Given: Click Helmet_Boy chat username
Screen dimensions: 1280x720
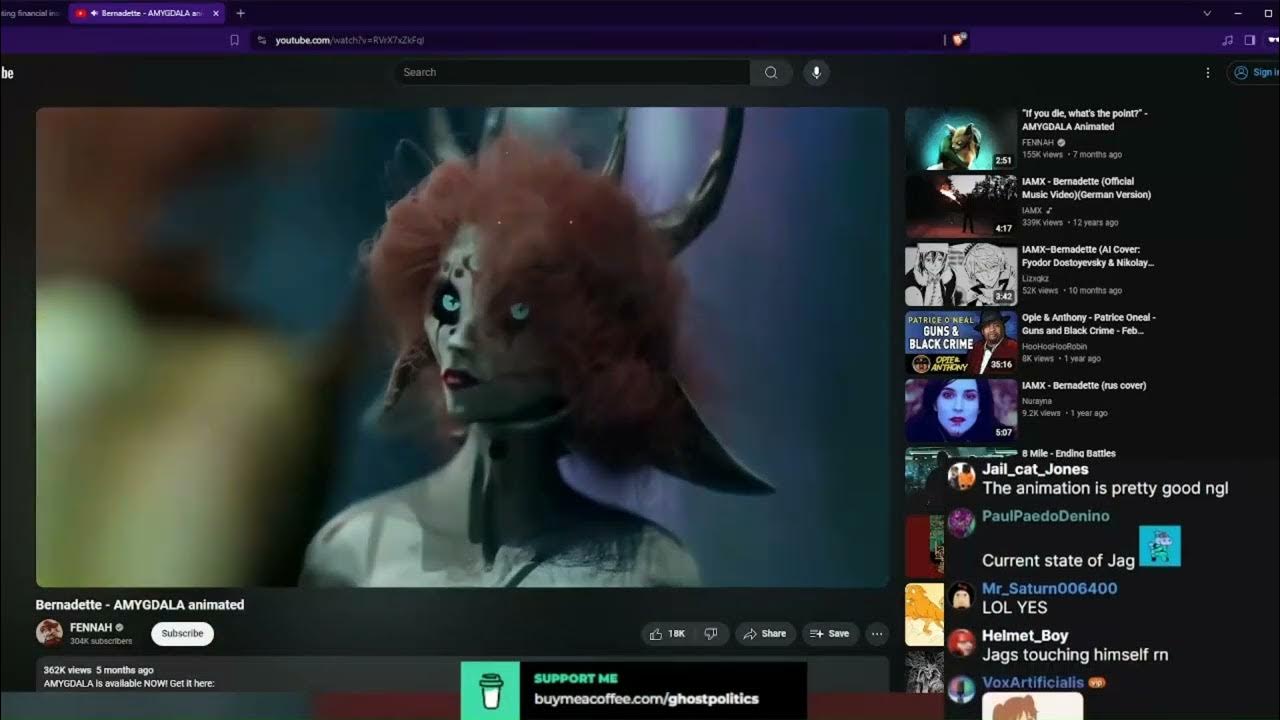Looking at the screenshot, I should click(1025, 636).
